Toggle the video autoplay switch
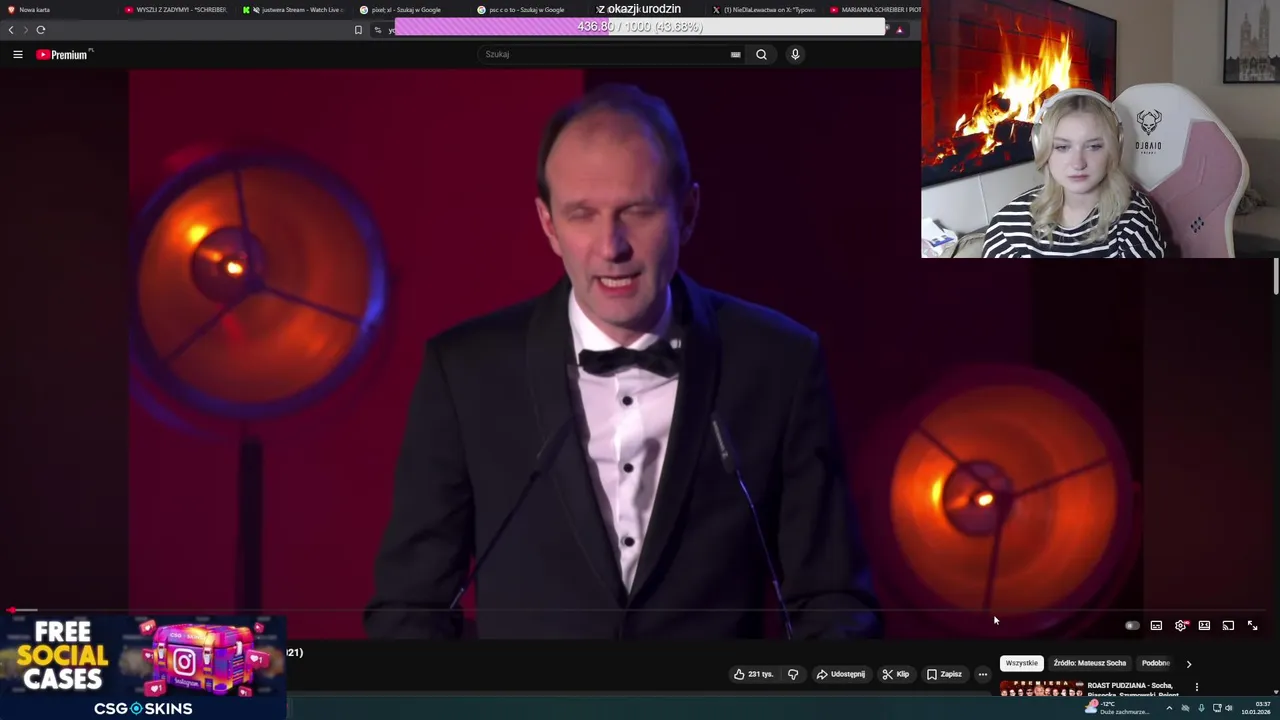Image resolution: width=1280 pixels, height=720 pixels. 1132,626
